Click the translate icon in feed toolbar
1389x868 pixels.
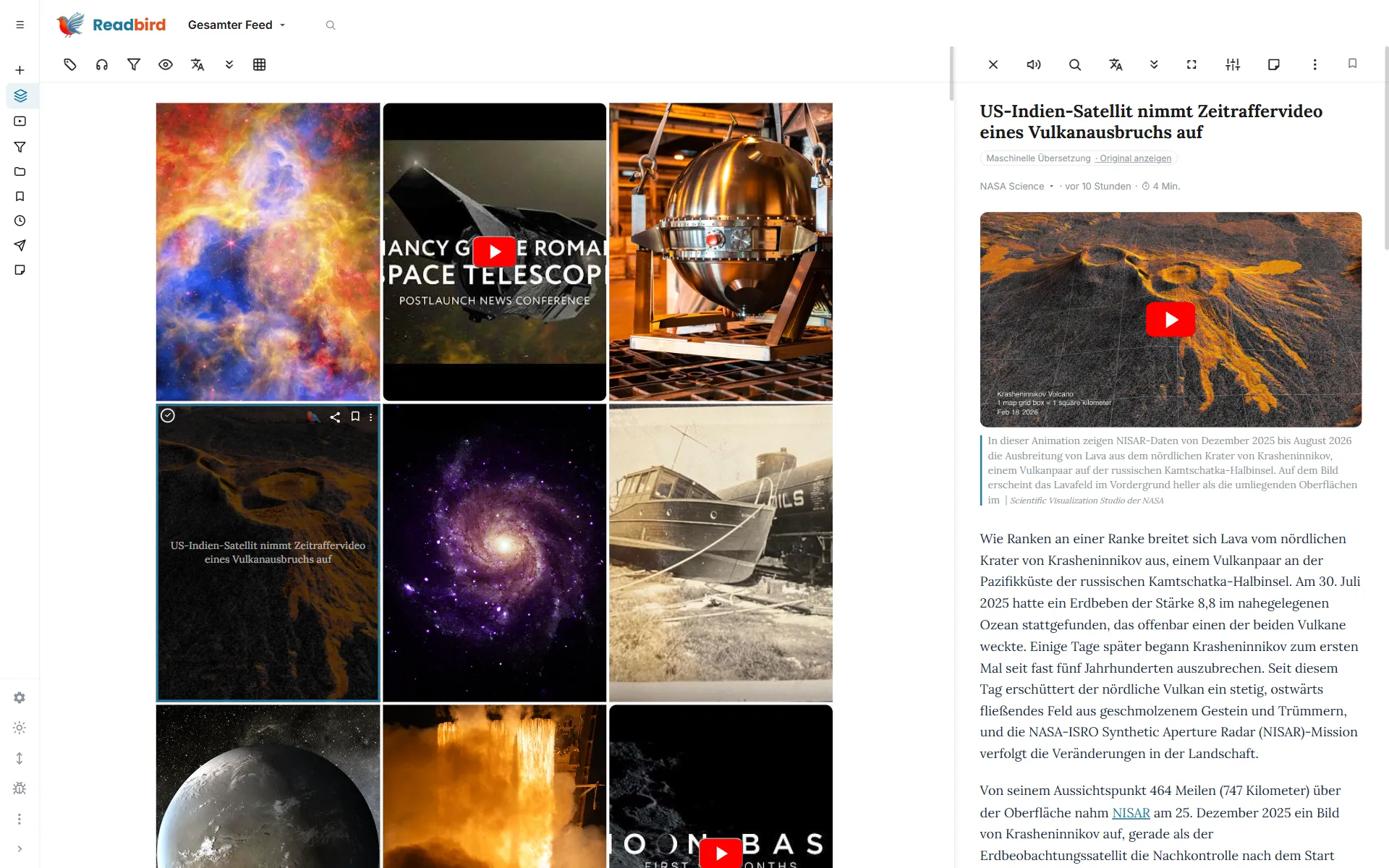click(x=197, y=64)
